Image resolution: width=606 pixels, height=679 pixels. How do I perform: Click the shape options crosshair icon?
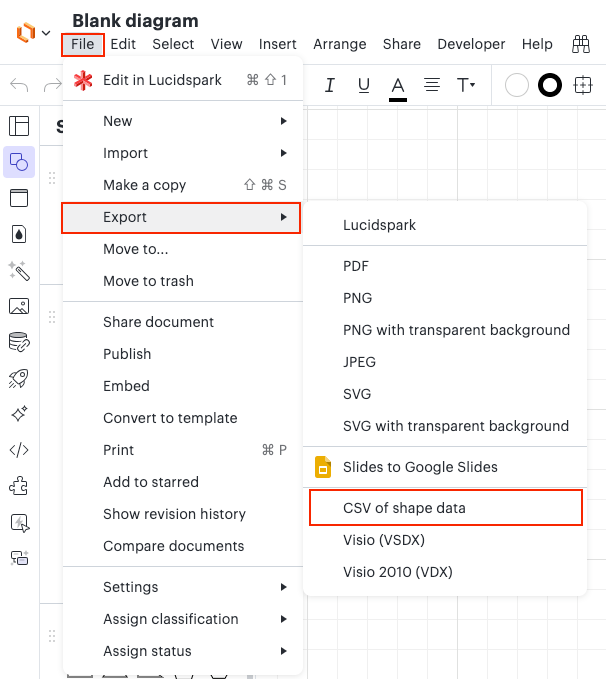pyautogui.click(x=583, y=85)
